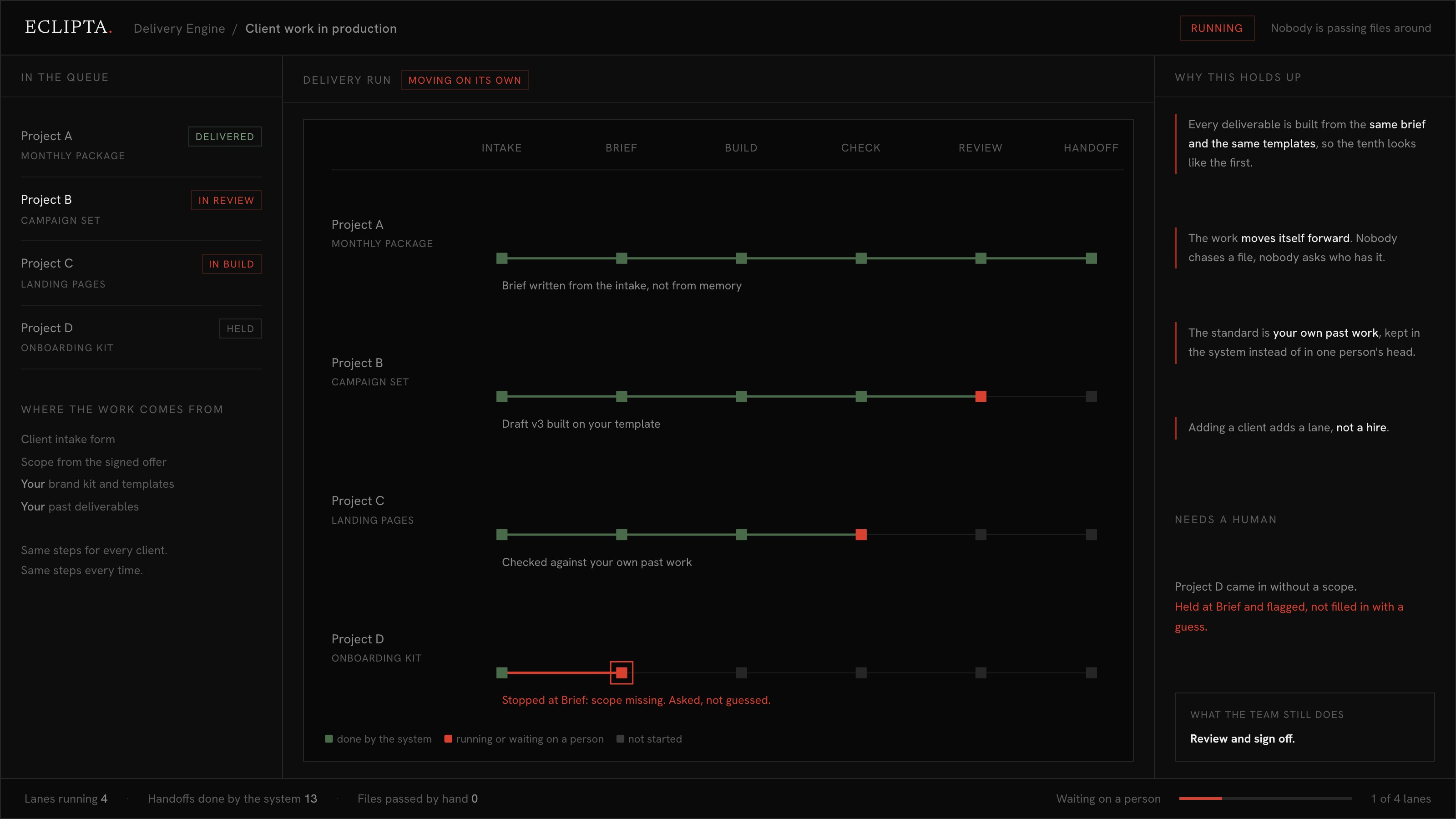Click the HELD status badge
The image size is (1456, 819).
(x=240, y=329)
